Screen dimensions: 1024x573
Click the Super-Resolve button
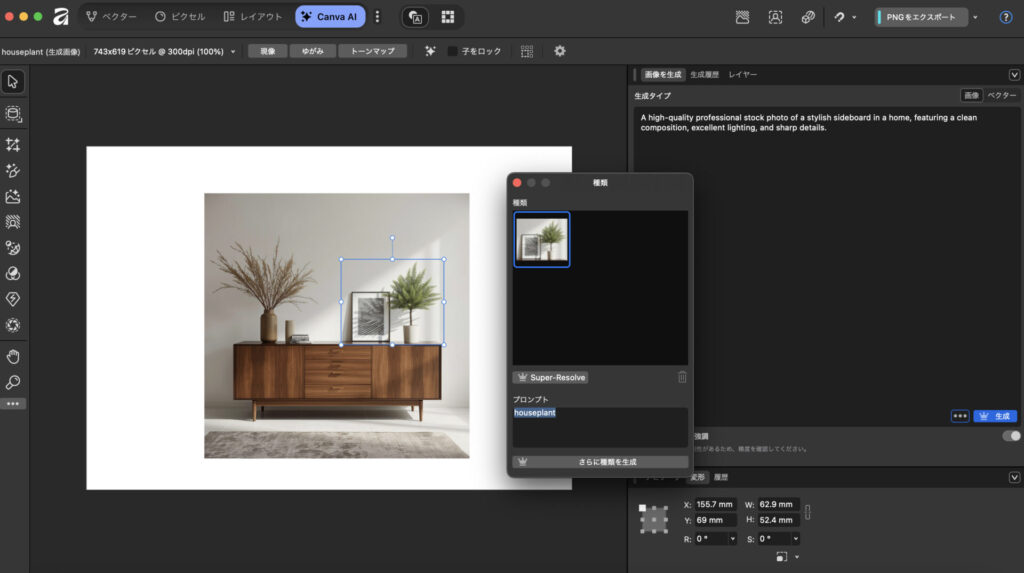click(x=550, y=377)
